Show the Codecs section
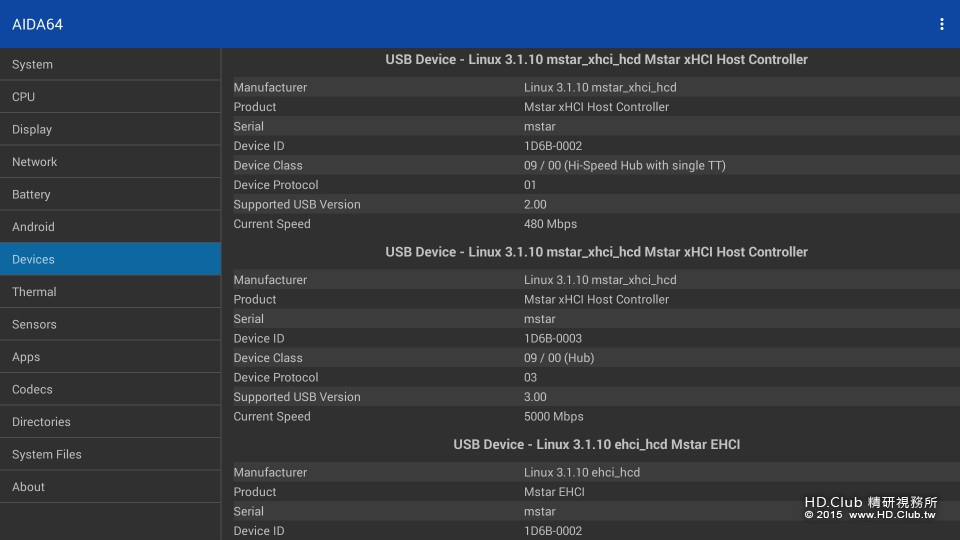 [110, 389]
